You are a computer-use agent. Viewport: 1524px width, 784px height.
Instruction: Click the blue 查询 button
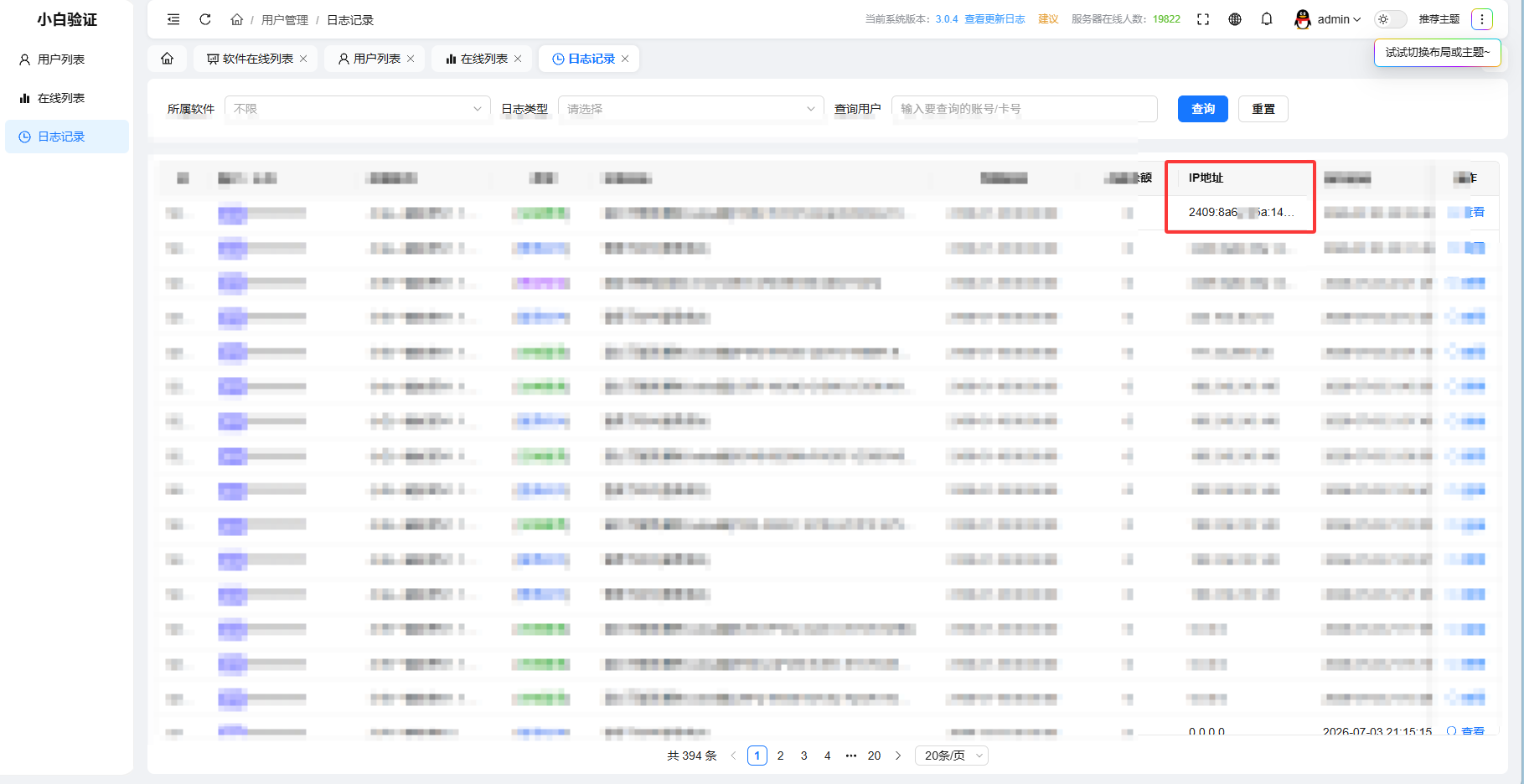tap(1203, 109)
